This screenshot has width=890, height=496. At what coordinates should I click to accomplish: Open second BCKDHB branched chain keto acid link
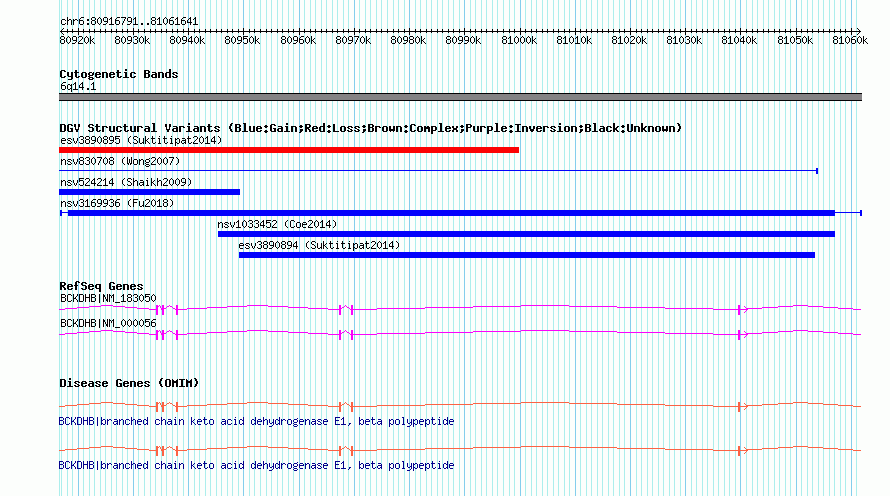pyautogui.click(x=257, y=465)
